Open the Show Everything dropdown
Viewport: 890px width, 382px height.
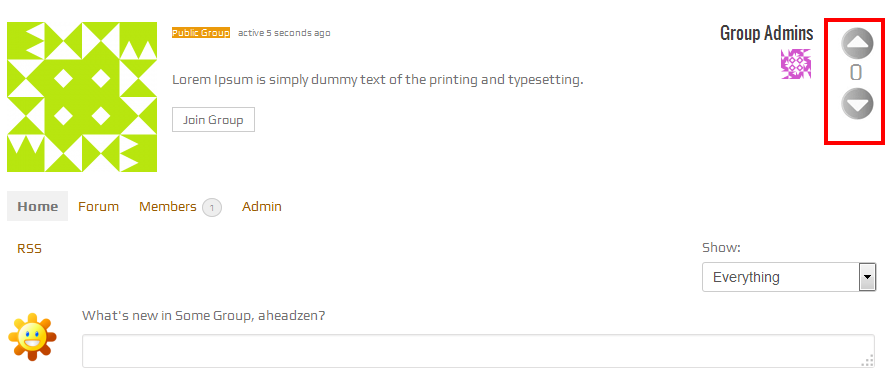[789, 277]
